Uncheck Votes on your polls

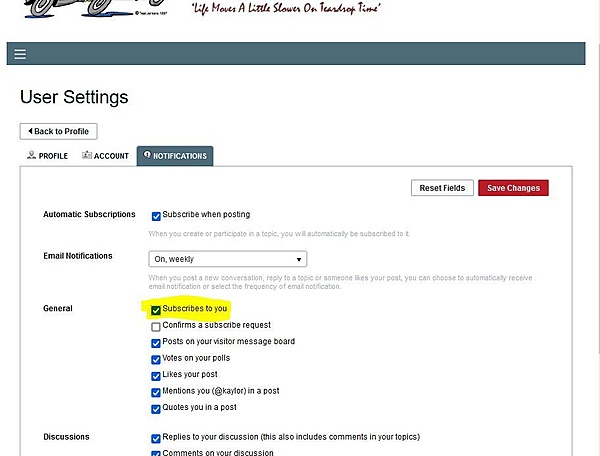[156, 359]
